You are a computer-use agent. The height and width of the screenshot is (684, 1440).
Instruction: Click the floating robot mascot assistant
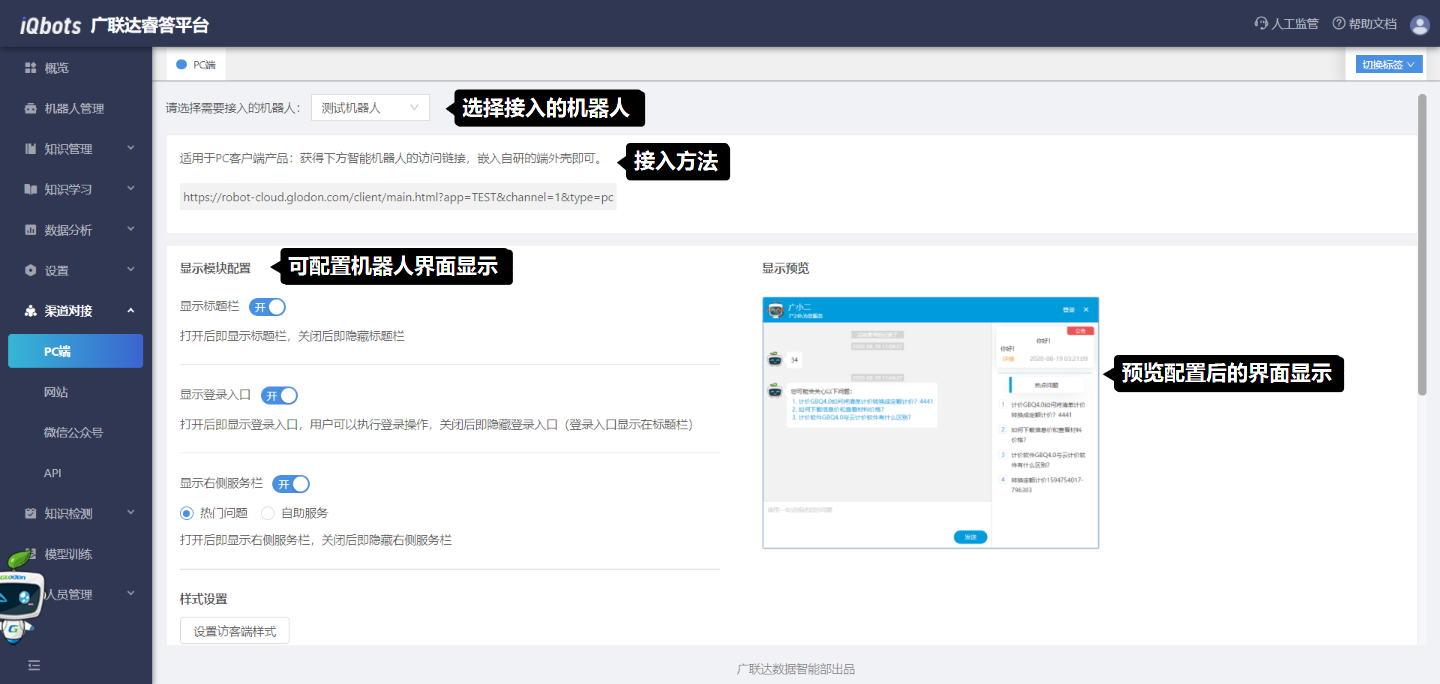(x=20, y=596)
